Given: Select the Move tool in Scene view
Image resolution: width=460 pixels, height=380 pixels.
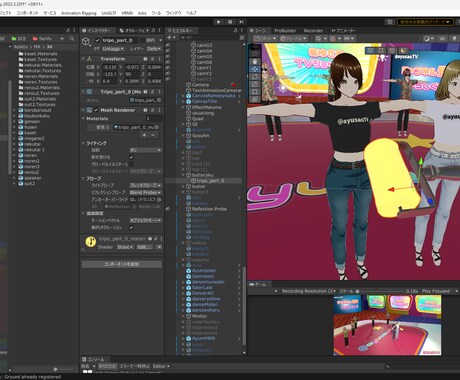Looking at the screenshot, I should 255,69.
